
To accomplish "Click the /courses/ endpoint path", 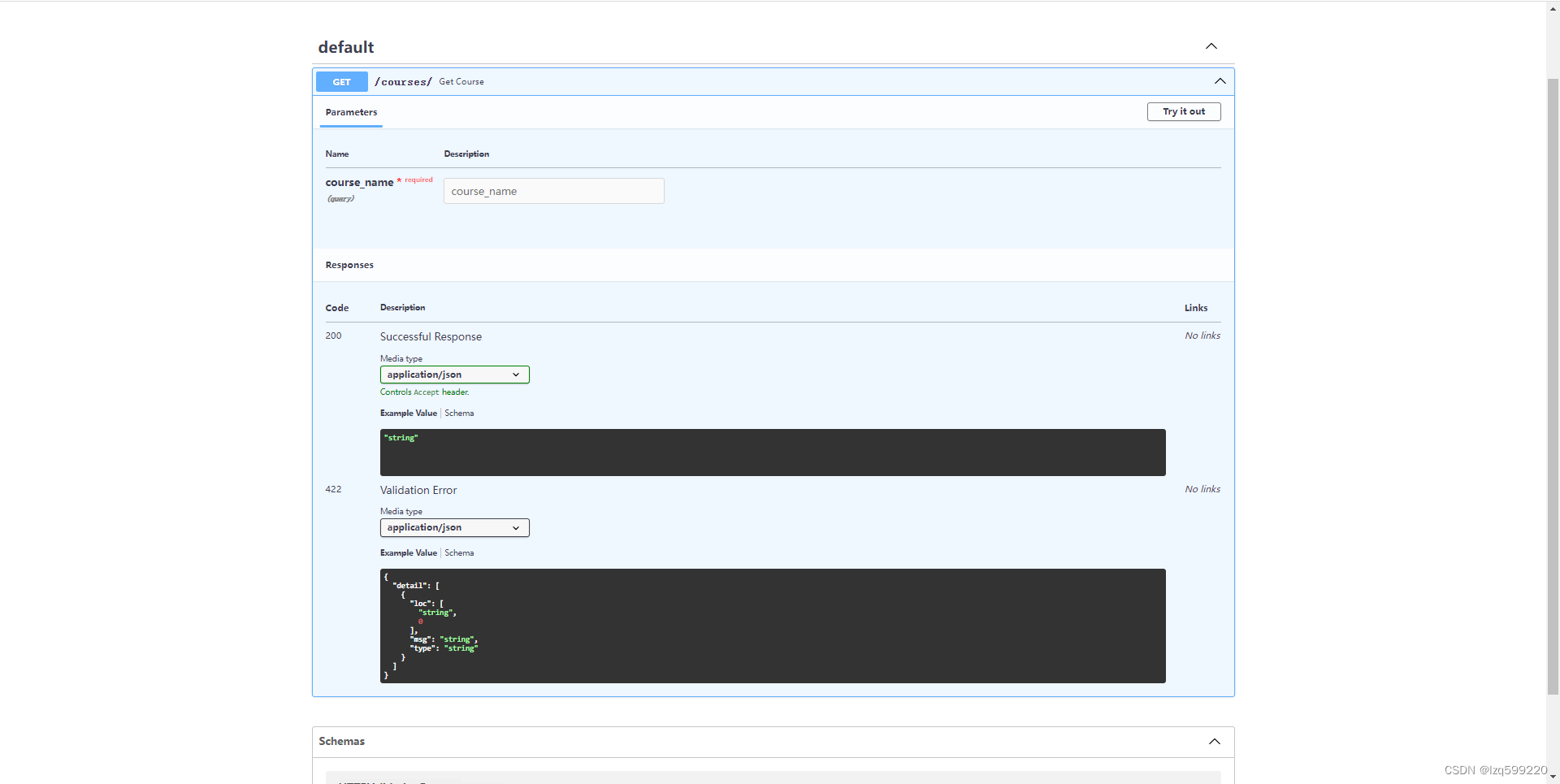I will click(403, 82).
